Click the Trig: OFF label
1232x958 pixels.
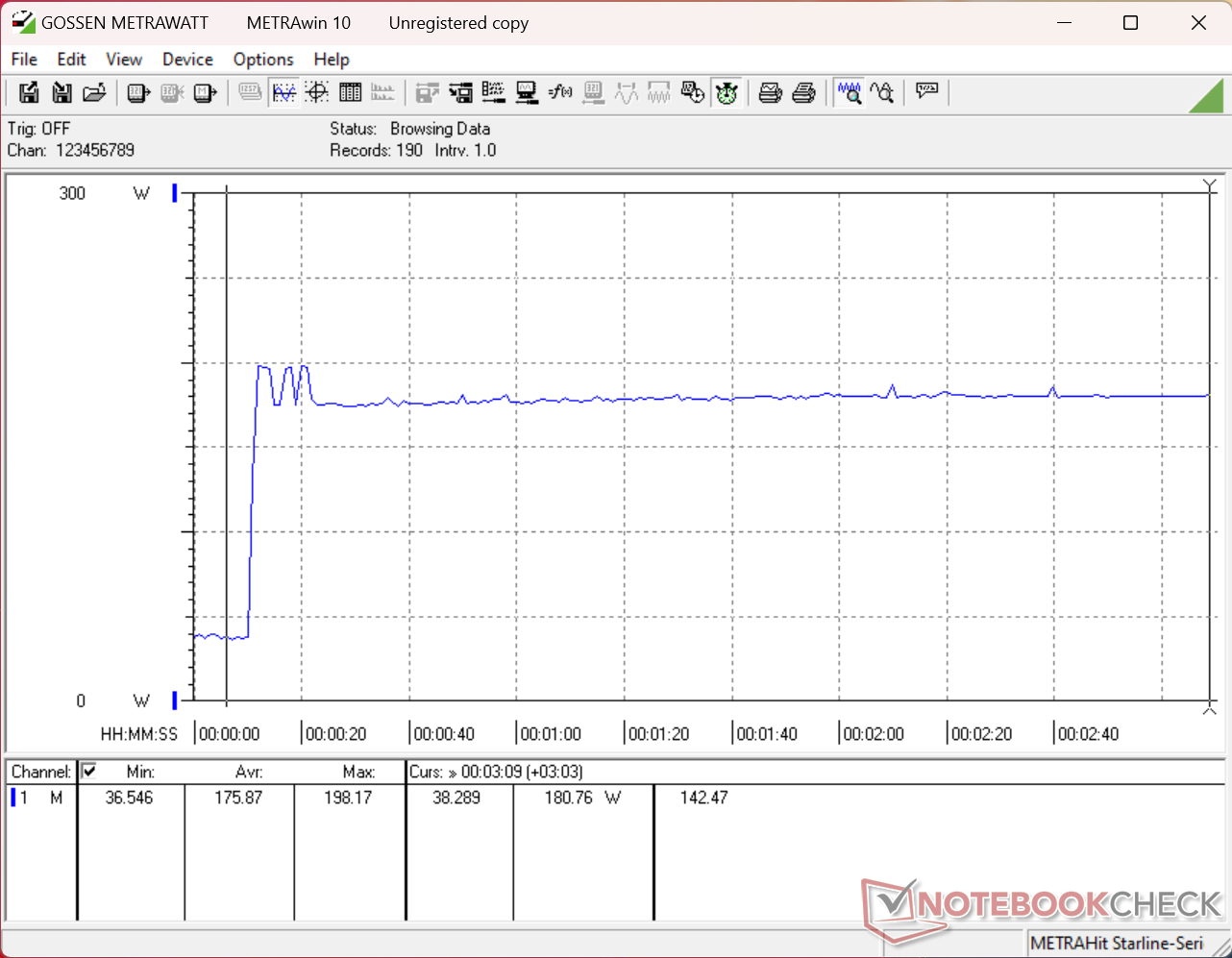coord(38,129)
